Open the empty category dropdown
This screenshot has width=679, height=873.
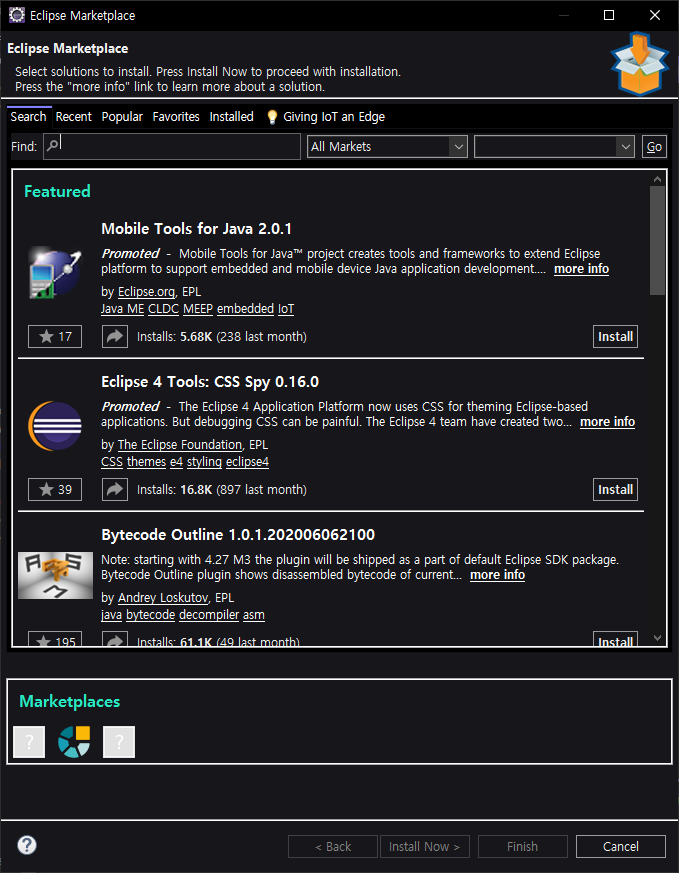(554, 146)
